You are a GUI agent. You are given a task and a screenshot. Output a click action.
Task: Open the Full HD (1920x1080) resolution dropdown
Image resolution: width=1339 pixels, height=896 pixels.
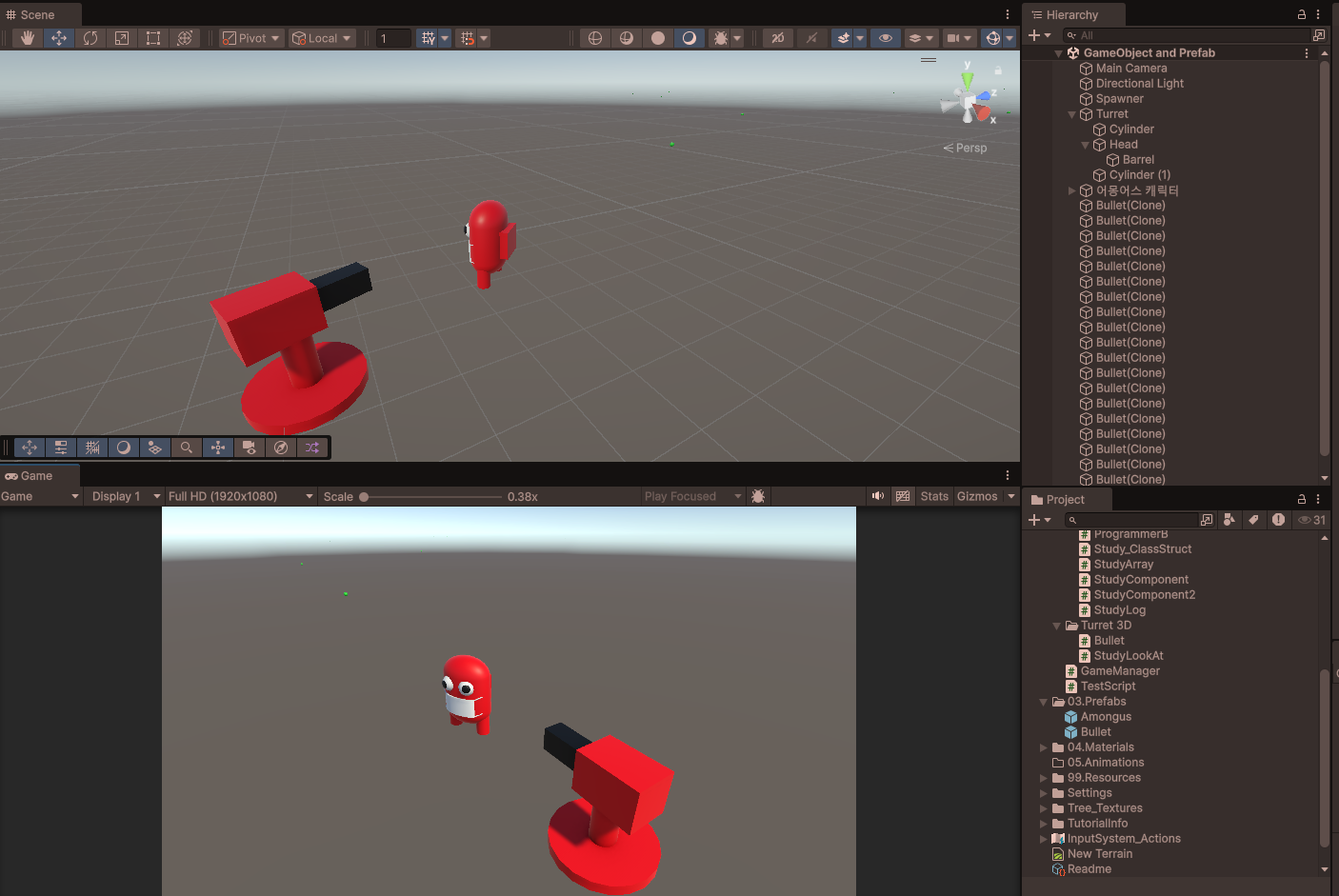(x=241, y=496)
